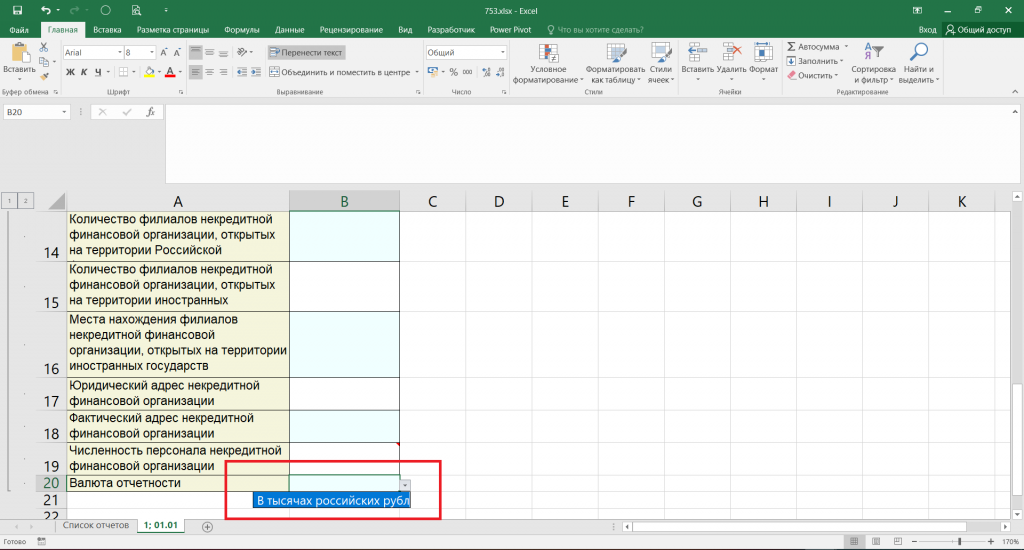This screenshot has height=550, width=1024.
Task: Switch to the Данные tab
Action: pos(289,29)
